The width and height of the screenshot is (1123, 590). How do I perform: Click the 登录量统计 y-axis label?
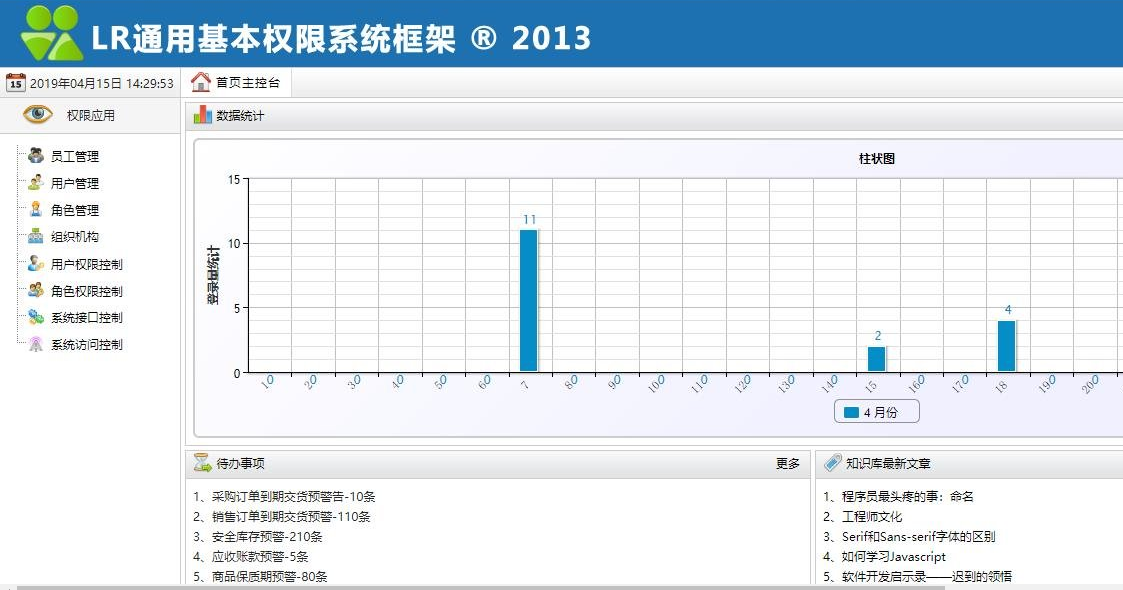click(x=213, y=276)
